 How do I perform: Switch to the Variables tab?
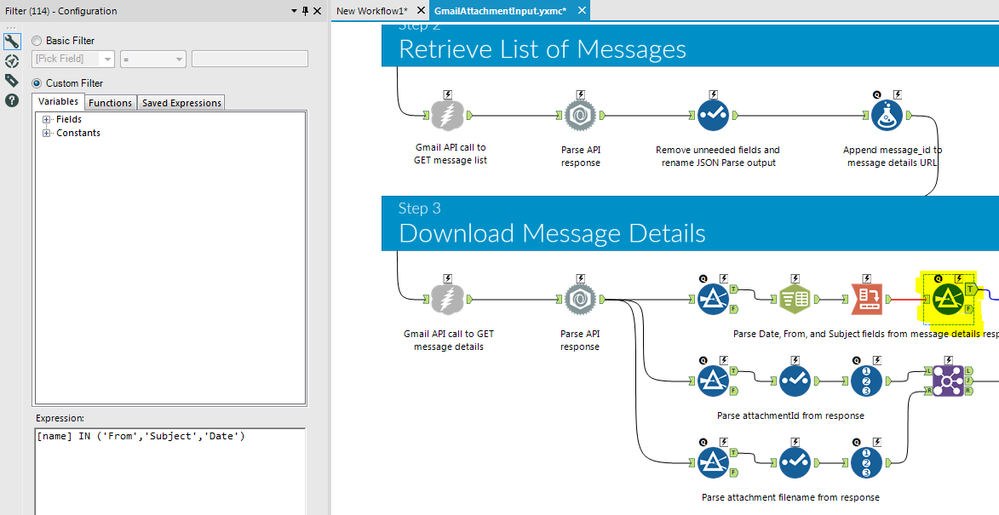(x=58, y=102)
